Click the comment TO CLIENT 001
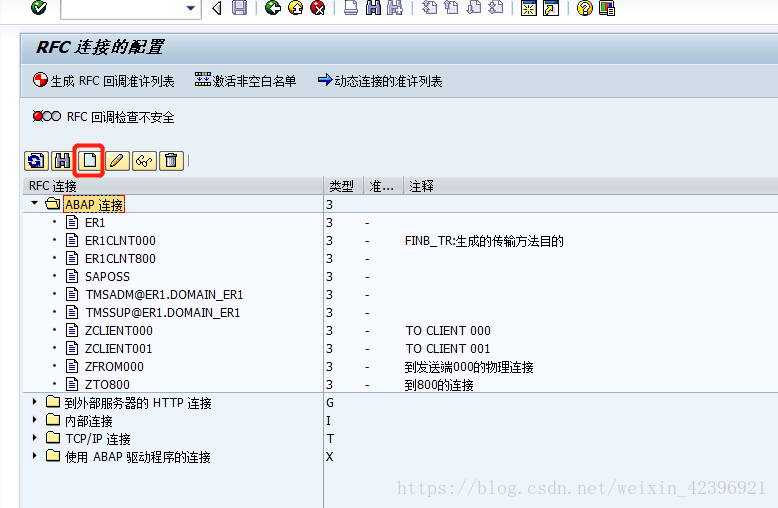This screenshot has width=778, height=508. (448, 348)
